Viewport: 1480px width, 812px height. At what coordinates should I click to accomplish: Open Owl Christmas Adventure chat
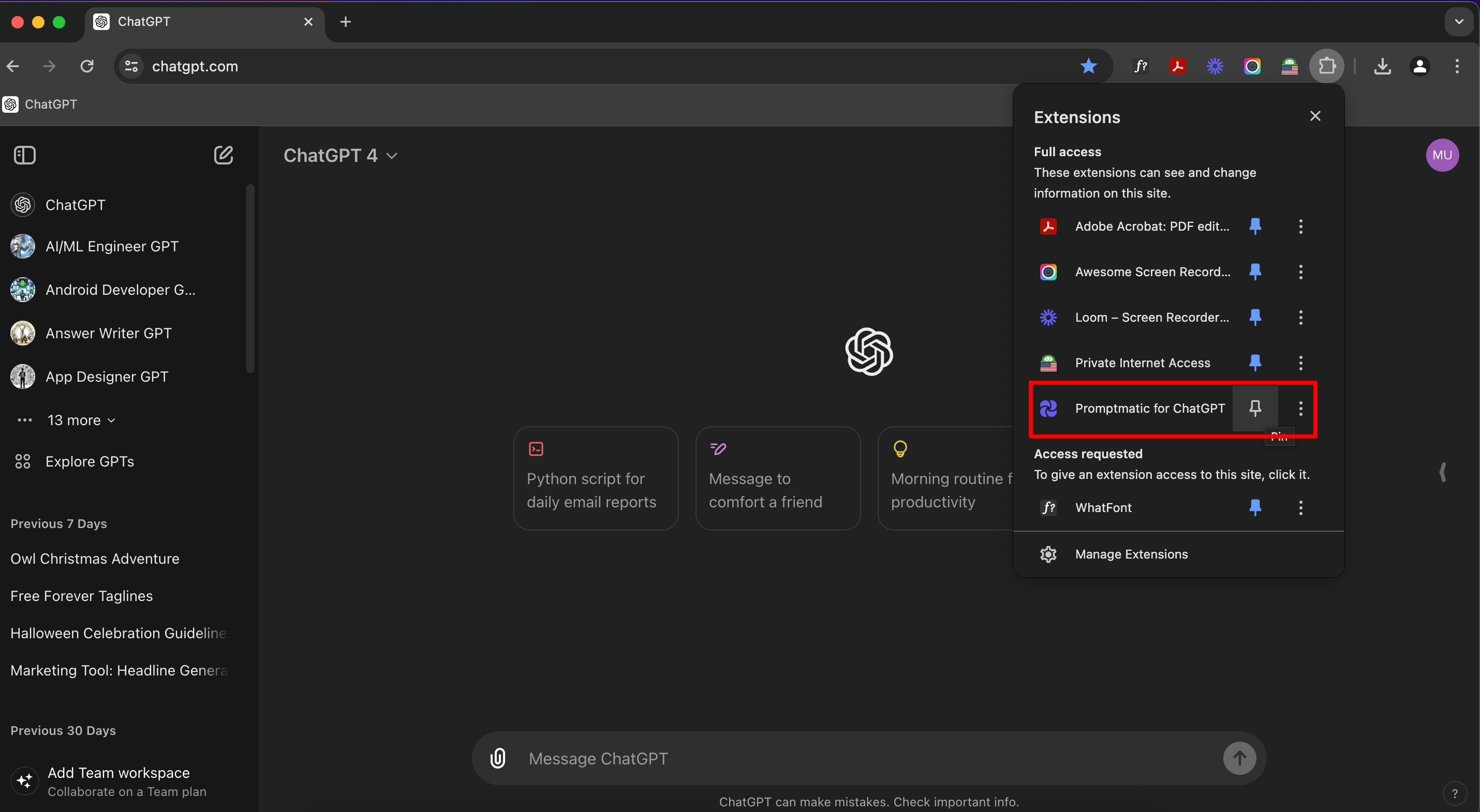click(x=95, y=559)
